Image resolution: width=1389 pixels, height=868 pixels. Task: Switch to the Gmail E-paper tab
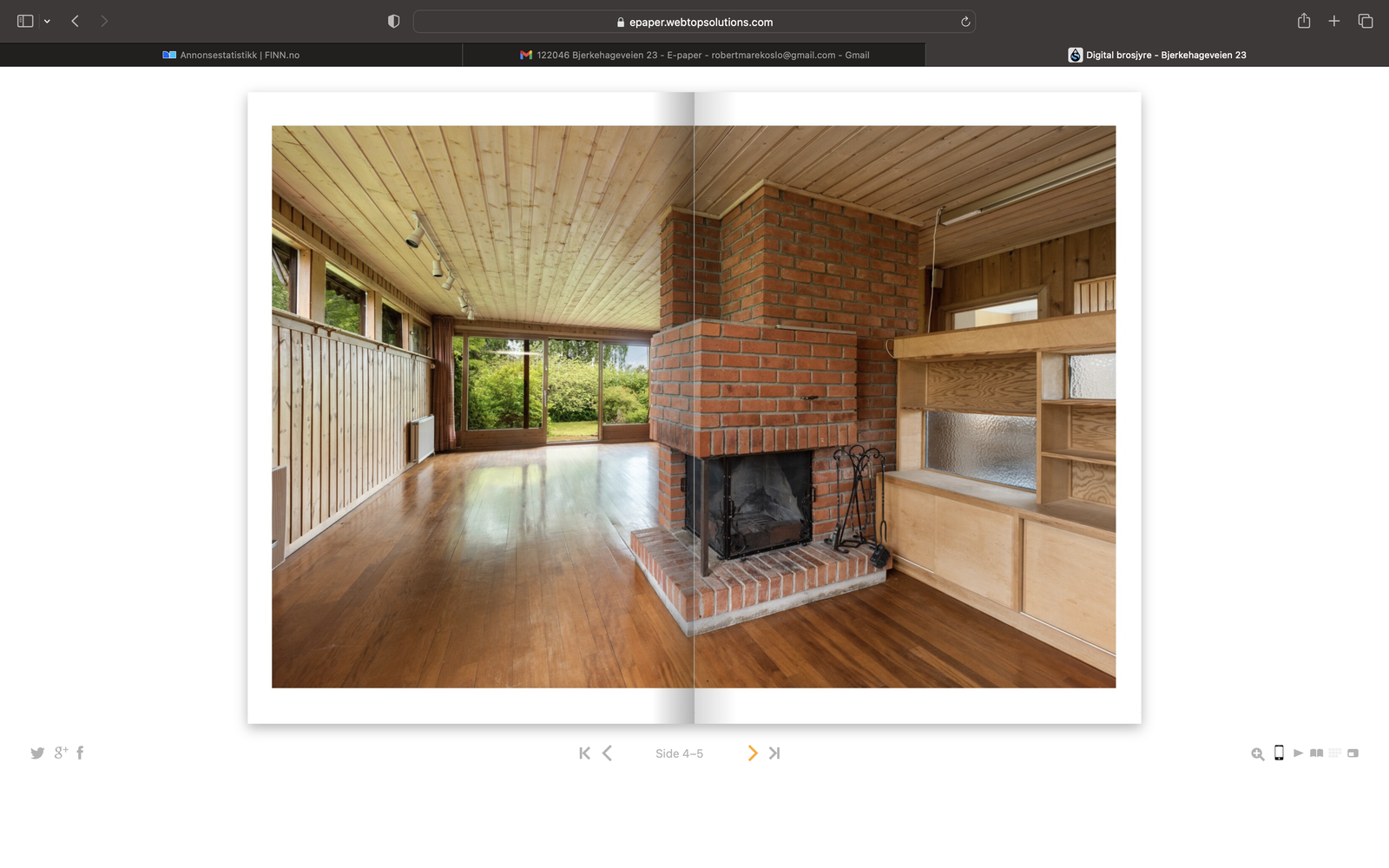(694, 55)
